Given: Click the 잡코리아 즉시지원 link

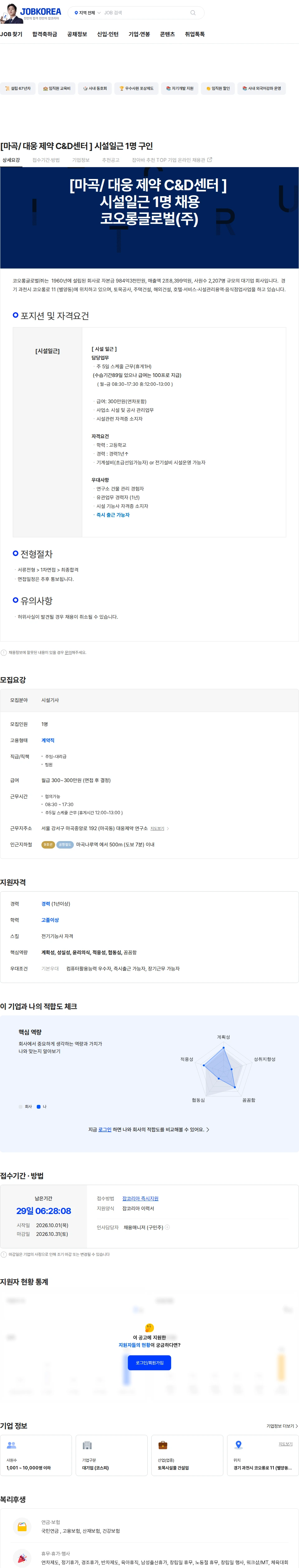Looking at the screenshot, I should click(x=140, y=1198).
